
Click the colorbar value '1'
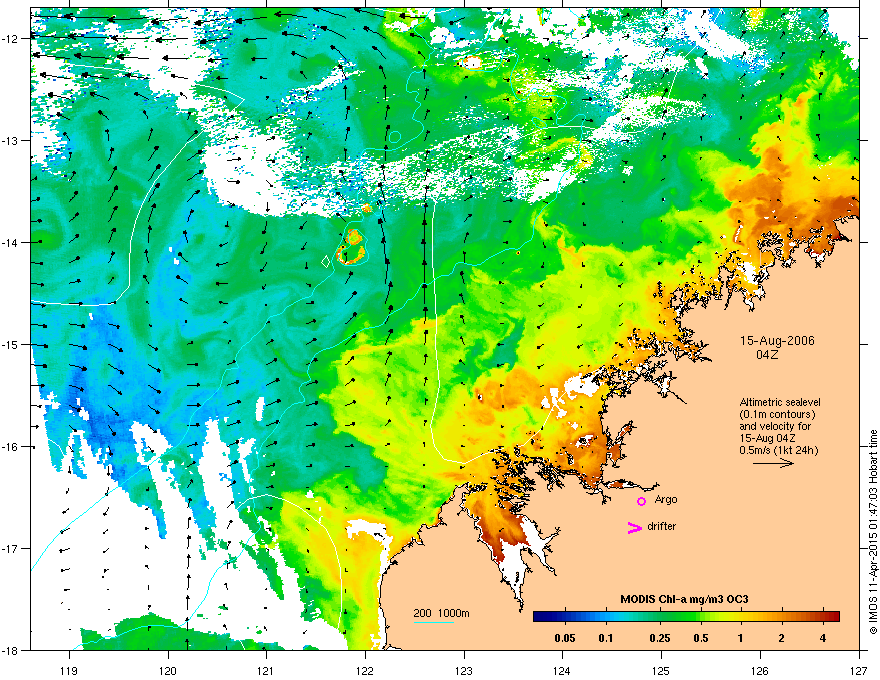coord(741,638)
